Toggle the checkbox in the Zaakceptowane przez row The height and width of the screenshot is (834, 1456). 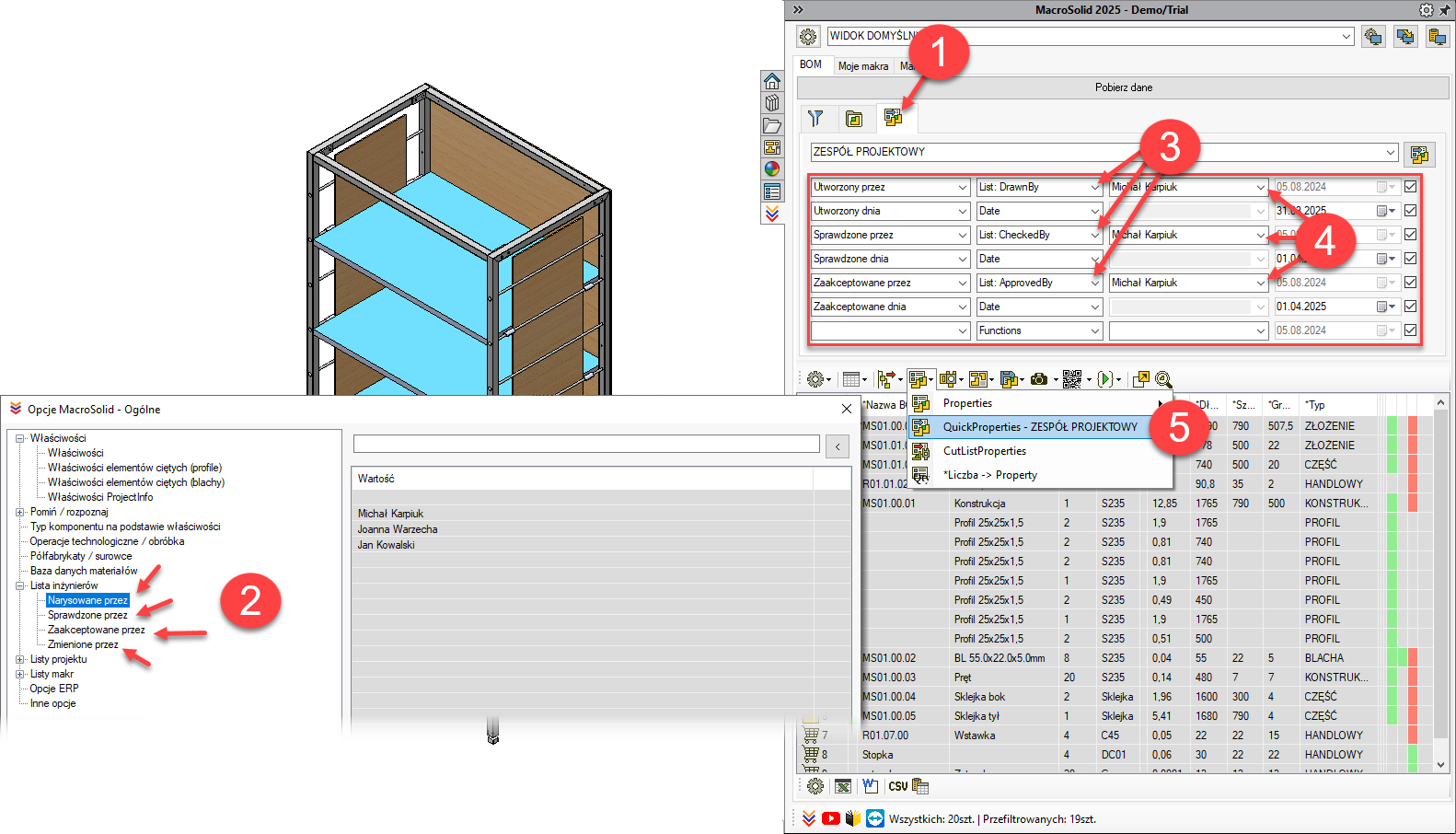coord(1410,283)
